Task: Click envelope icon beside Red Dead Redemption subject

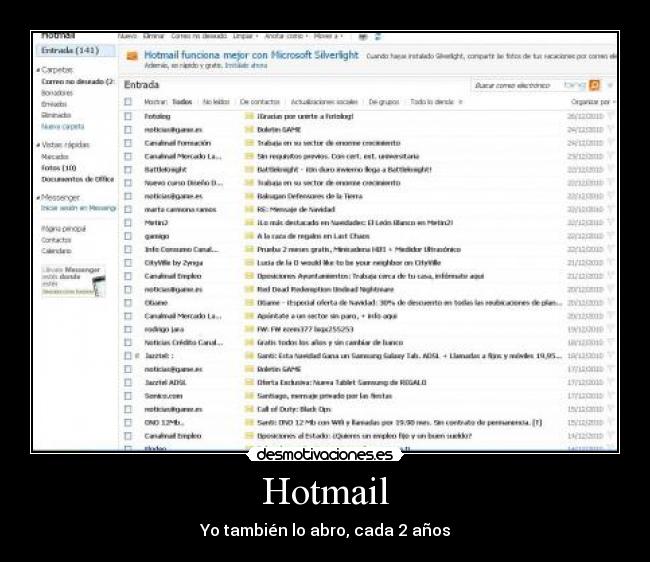Action: pos(249,289)
